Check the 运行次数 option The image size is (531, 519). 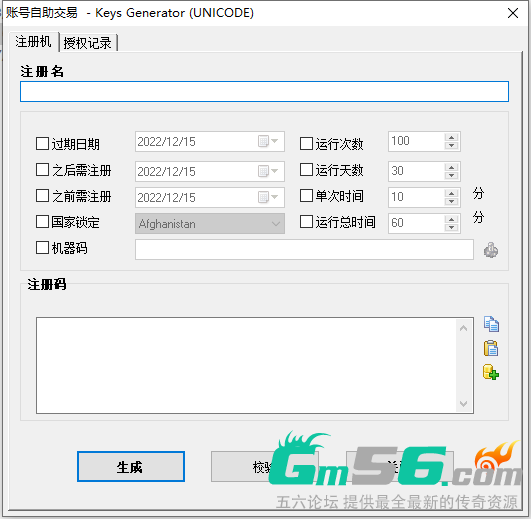306,143
